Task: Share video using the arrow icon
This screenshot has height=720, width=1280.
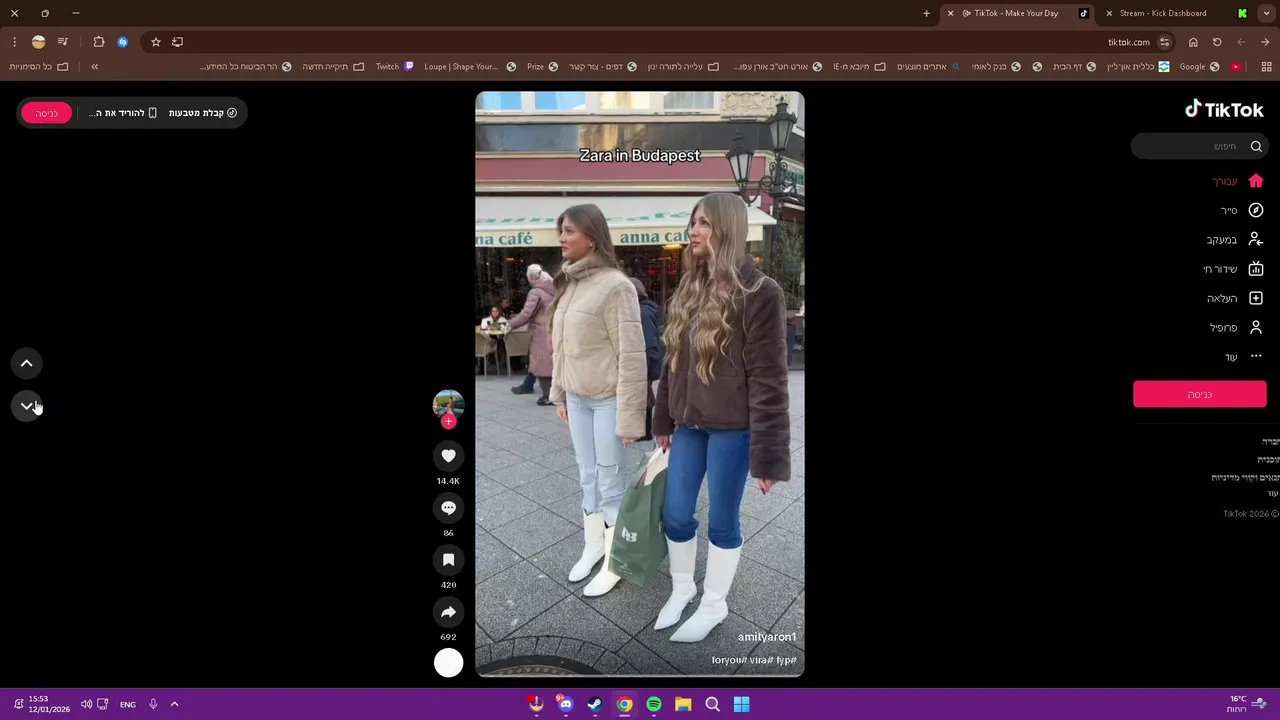Action: (448, 612)
